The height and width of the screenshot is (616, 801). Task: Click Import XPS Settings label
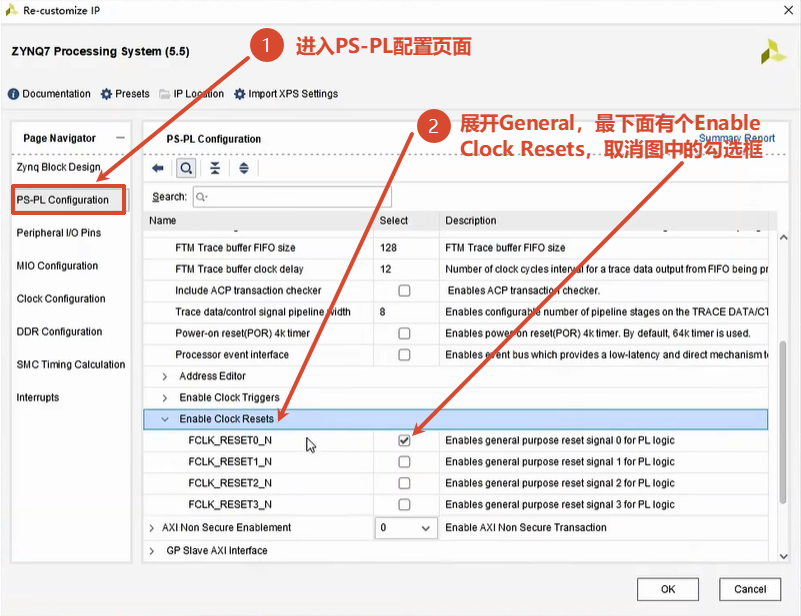pyautogui.click(x=293, y=94)
